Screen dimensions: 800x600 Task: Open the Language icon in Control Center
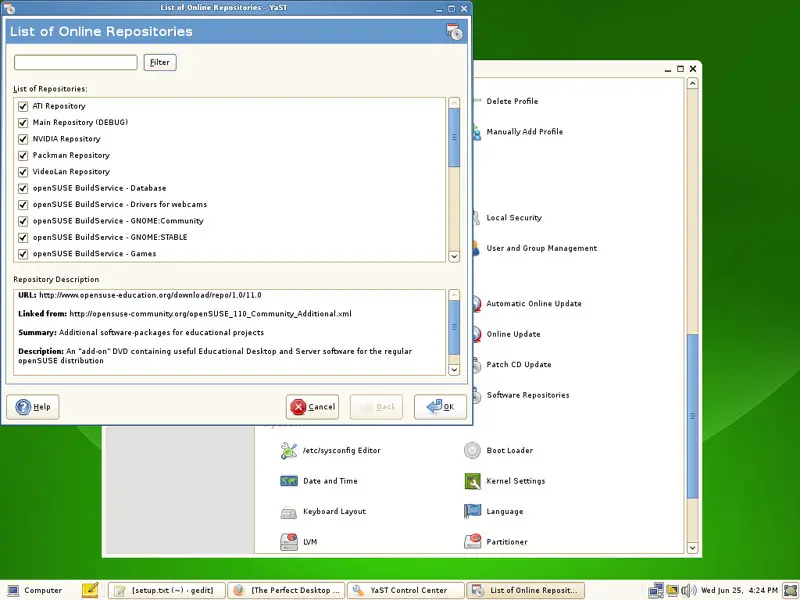click(x=472, y=511)
